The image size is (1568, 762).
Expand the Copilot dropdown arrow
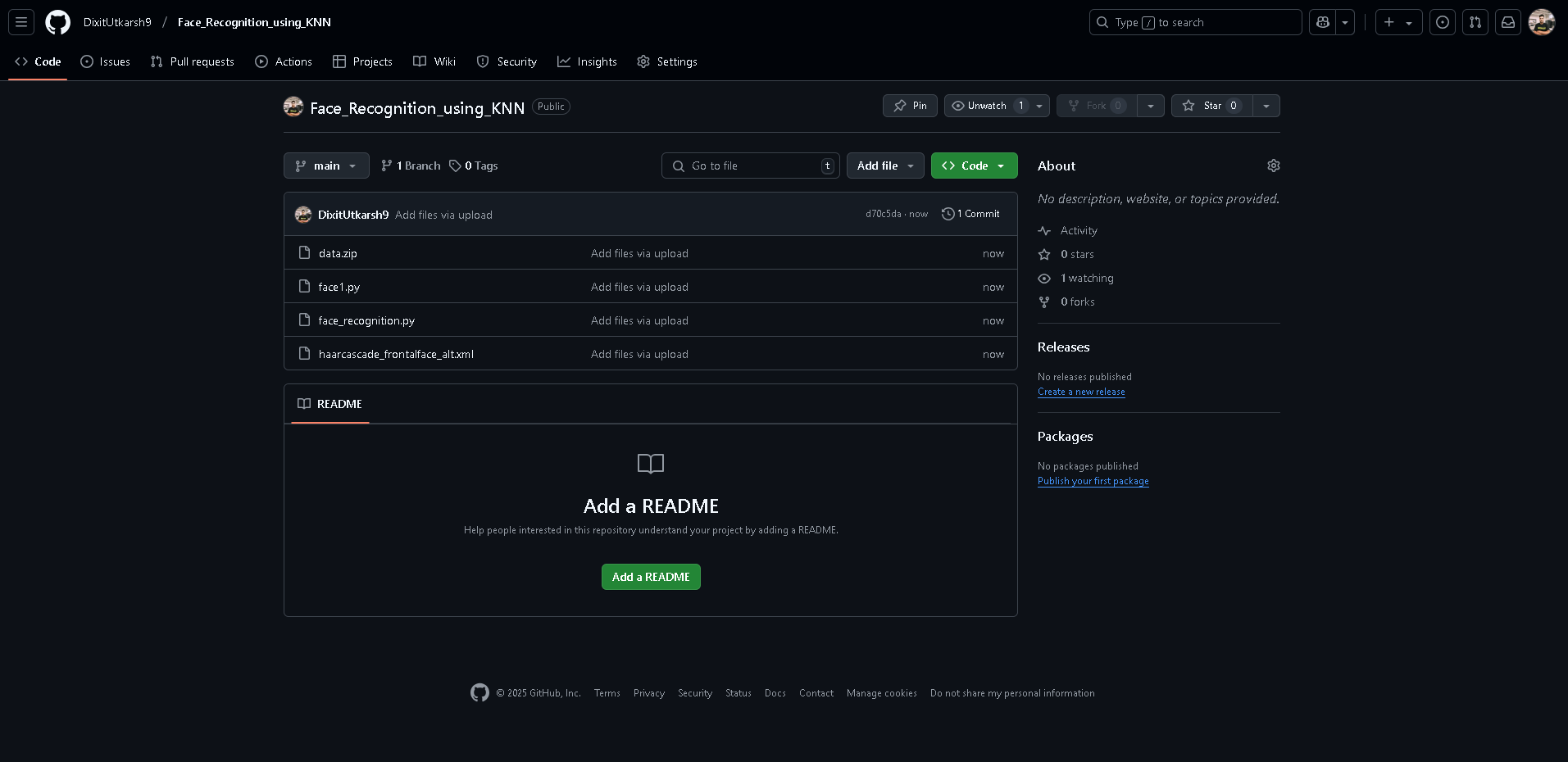tap(1345, 22)
